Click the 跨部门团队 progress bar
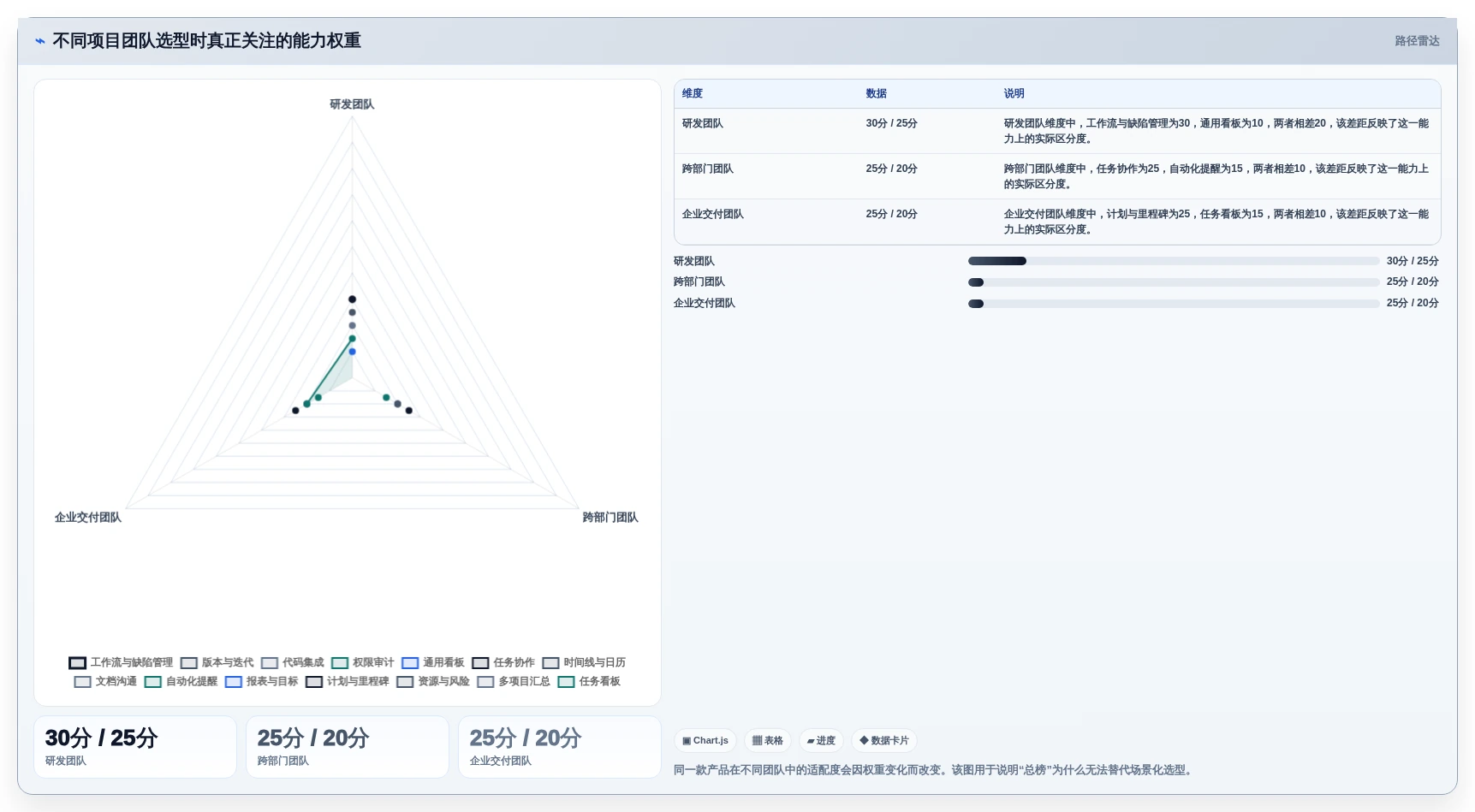Image resolution: width=1475 pixels, height=812 pixels. (x=1174, y=282)
